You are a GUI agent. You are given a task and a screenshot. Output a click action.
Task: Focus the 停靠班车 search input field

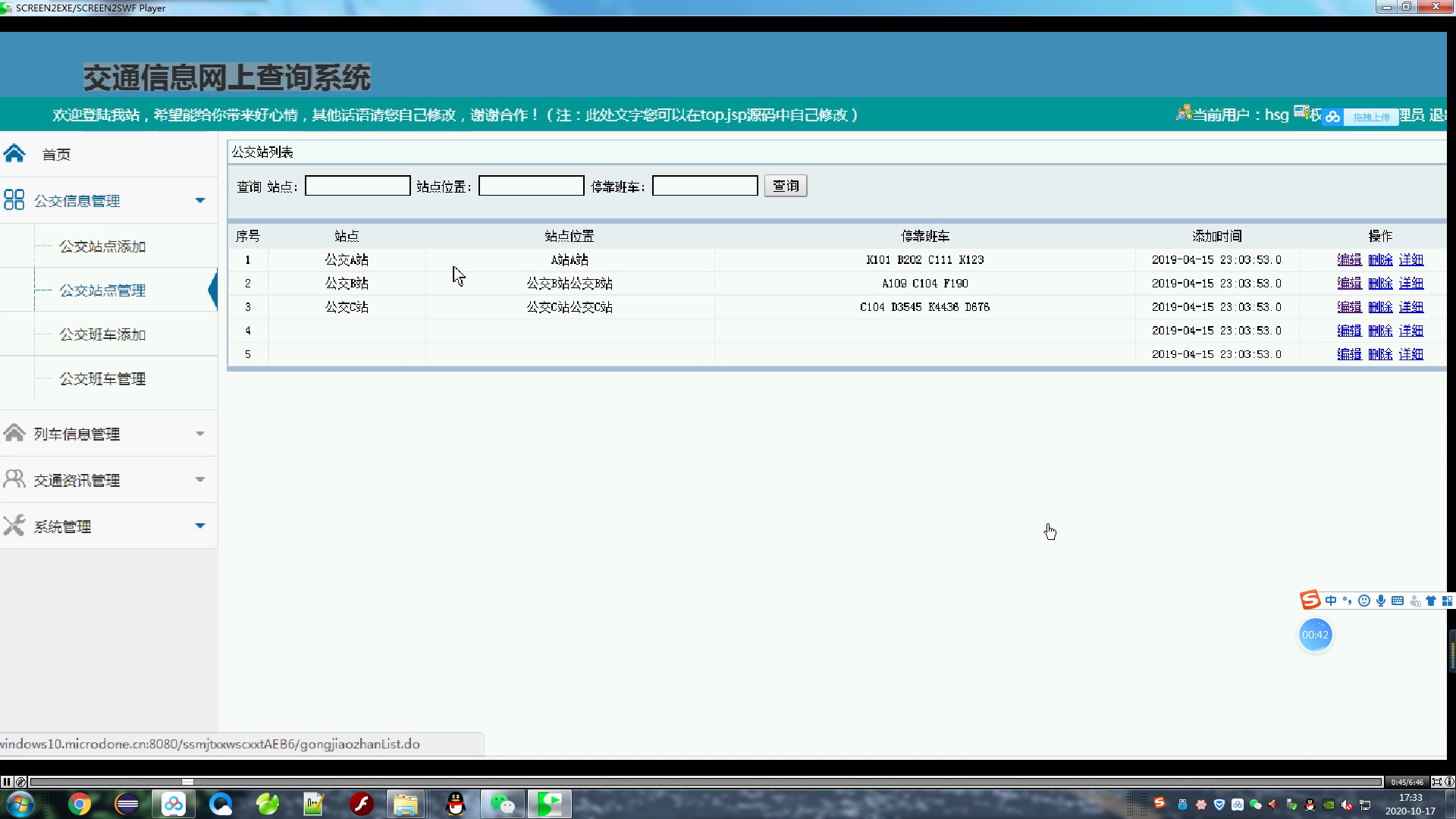(704, 186)
